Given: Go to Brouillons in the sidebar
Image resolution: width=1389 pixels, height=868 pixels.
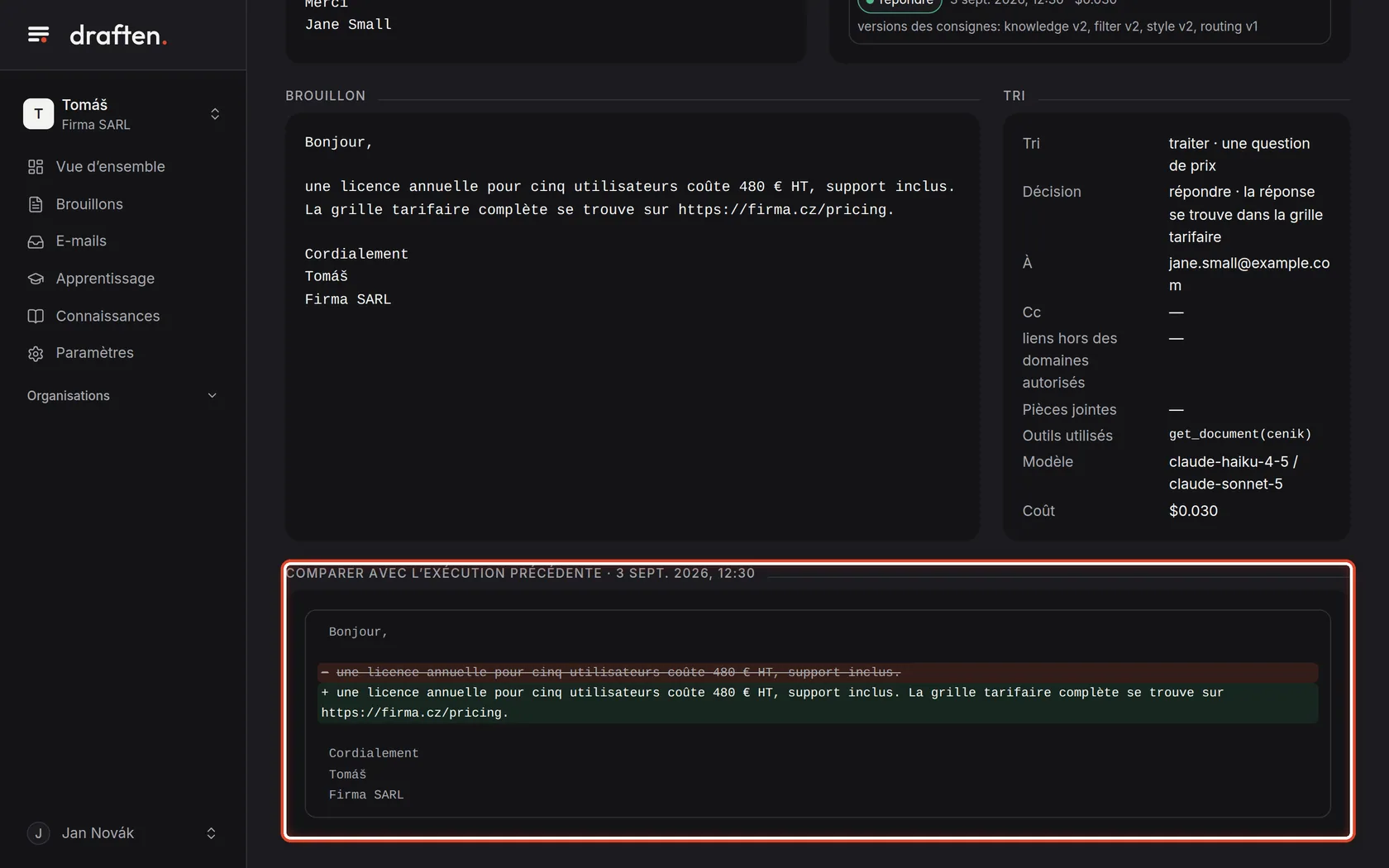Looking at the screenshot, I should coord(89,204).
